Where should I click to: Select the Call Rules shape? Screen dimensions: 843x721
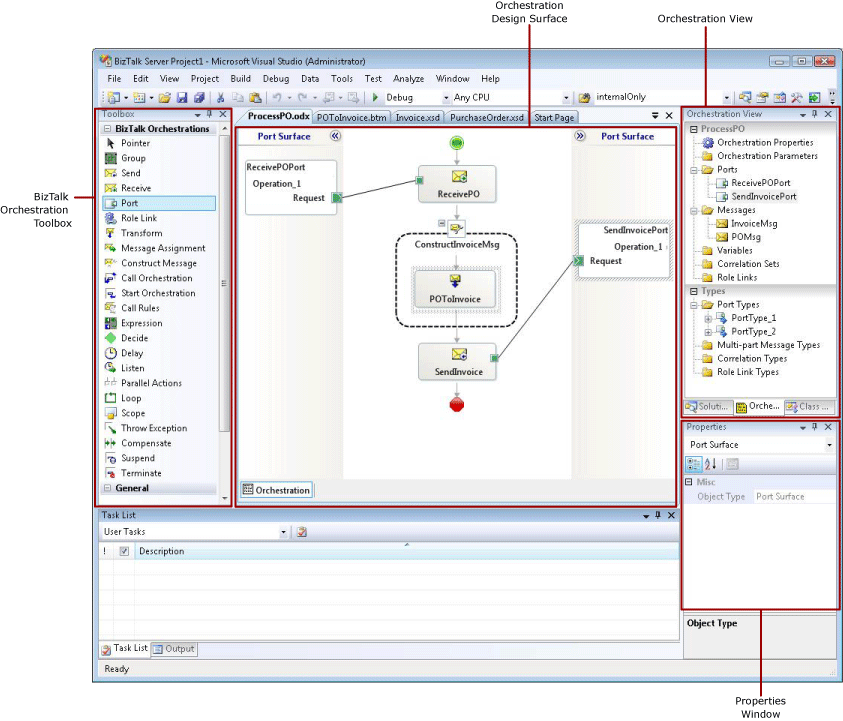159,309
